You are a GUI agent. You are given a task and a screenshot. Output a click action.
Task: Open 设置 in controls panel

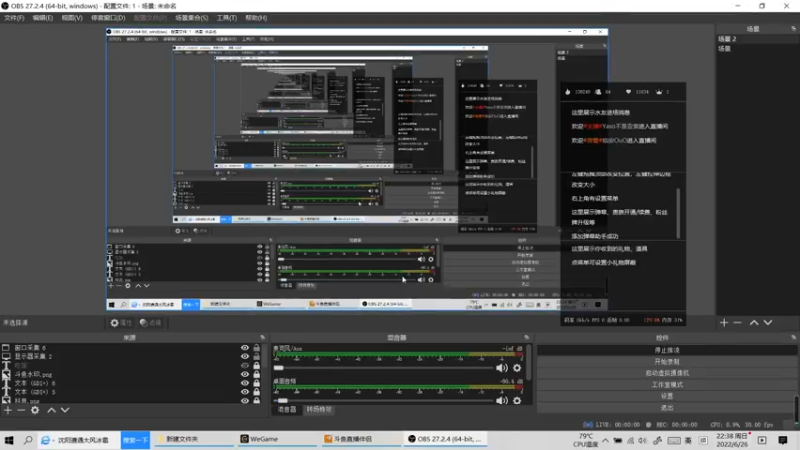click(666, 396)
